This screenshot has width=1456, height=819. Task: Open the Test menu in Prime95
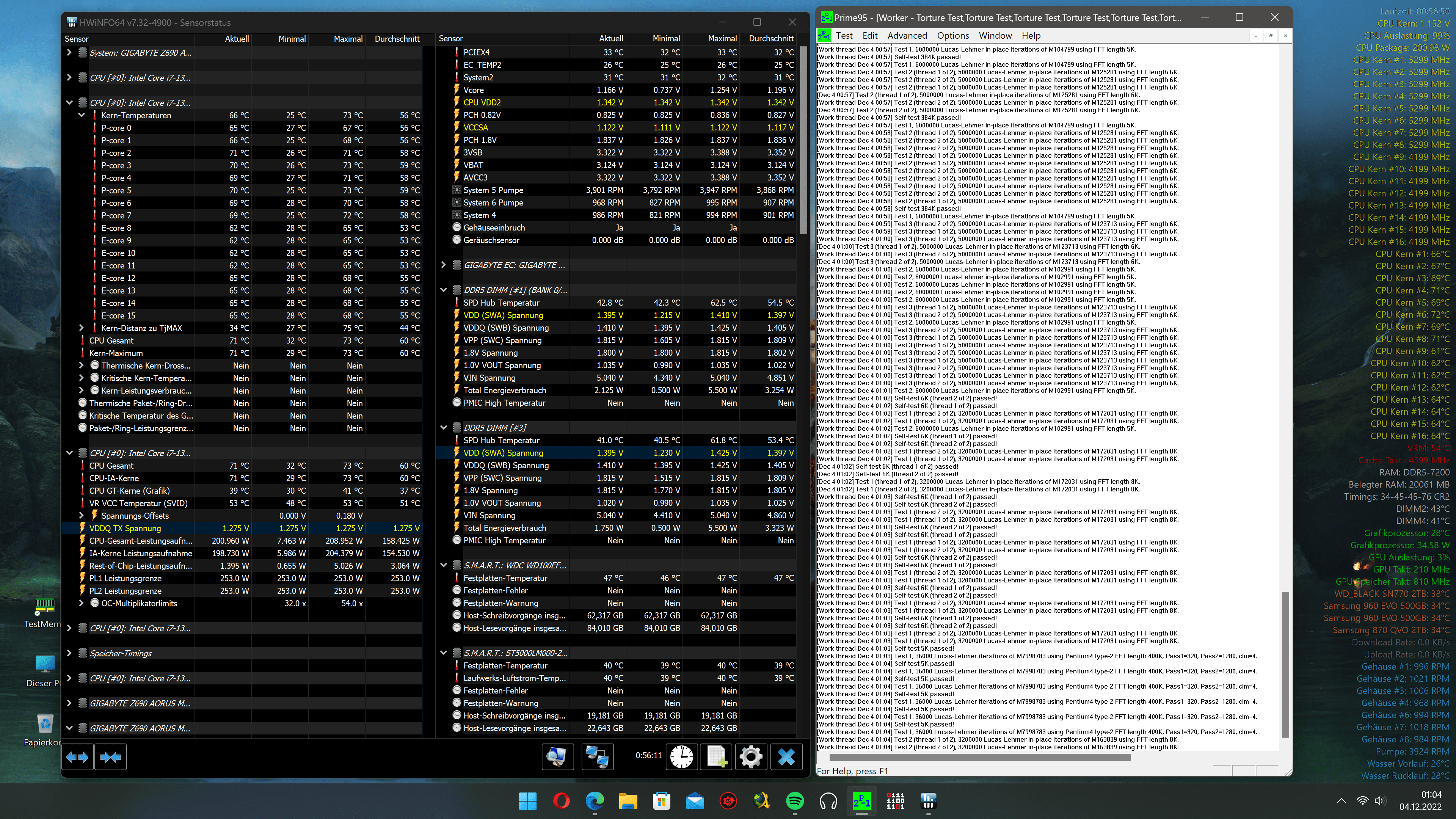tap(844, 36)
